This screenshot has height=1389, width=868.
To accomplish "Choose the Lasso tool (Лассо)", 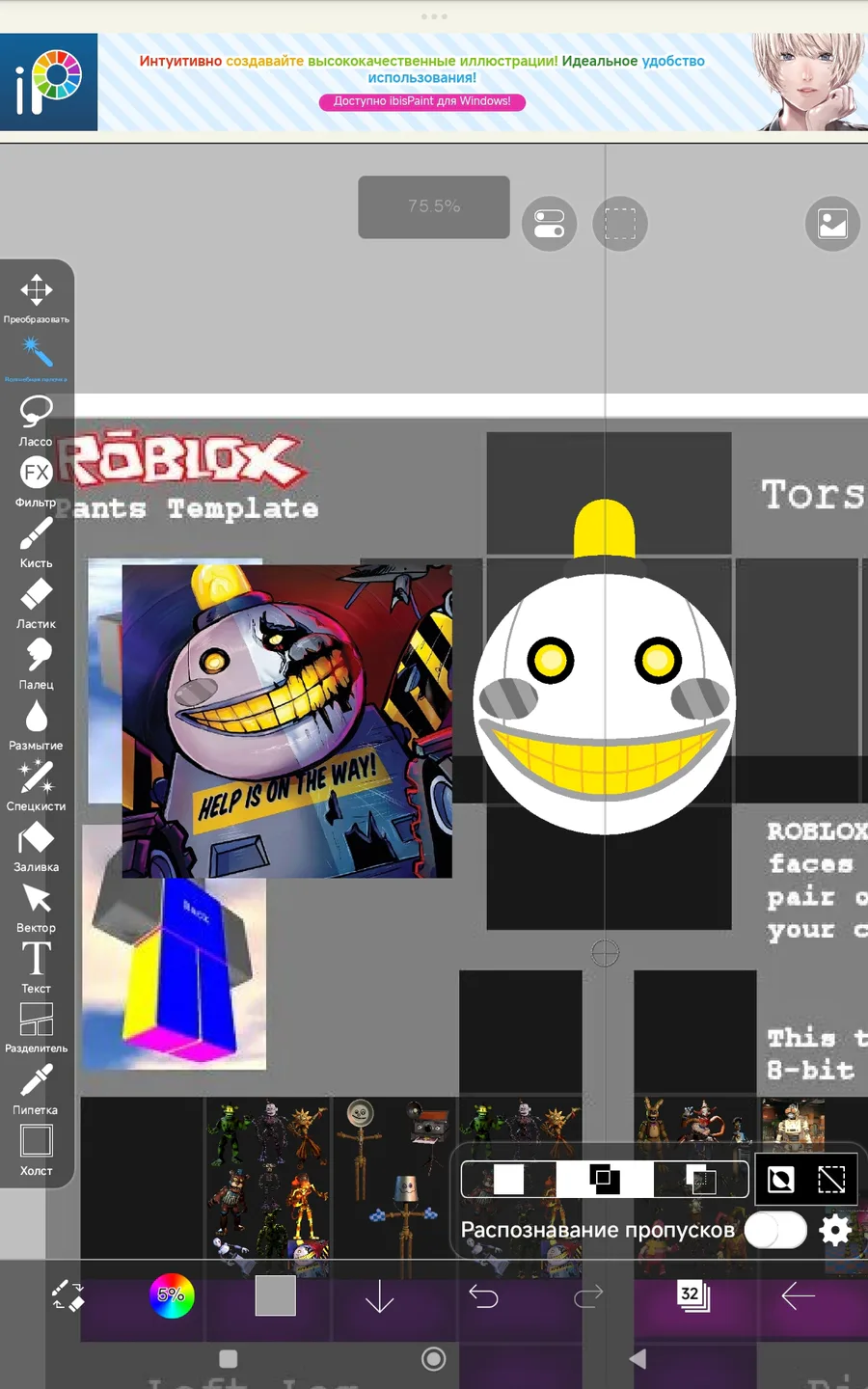I will click(x=37, y=420).
